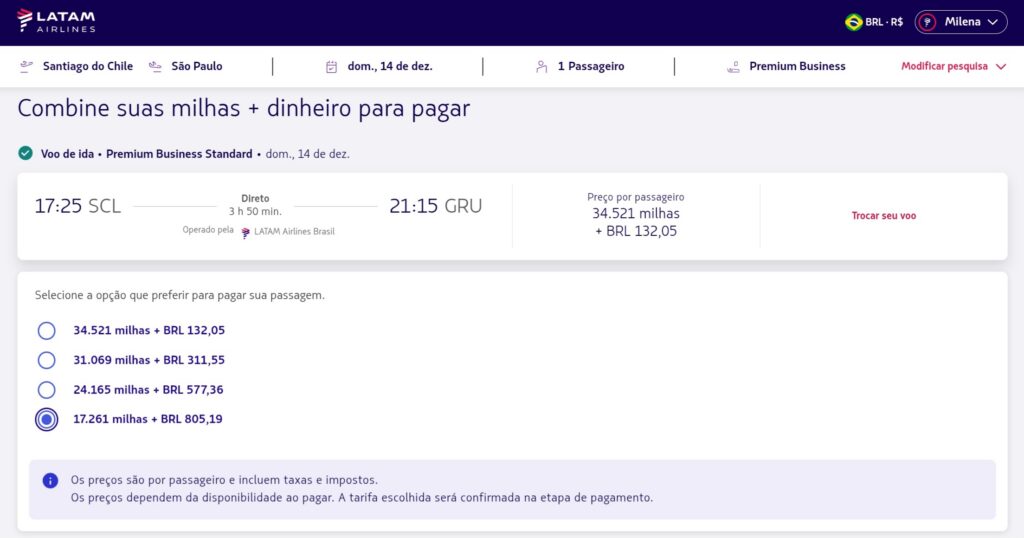Expand the Modificar pesquisa chevron
This screenshot has height=538, width=1024.
click(x=1000, y=67)
